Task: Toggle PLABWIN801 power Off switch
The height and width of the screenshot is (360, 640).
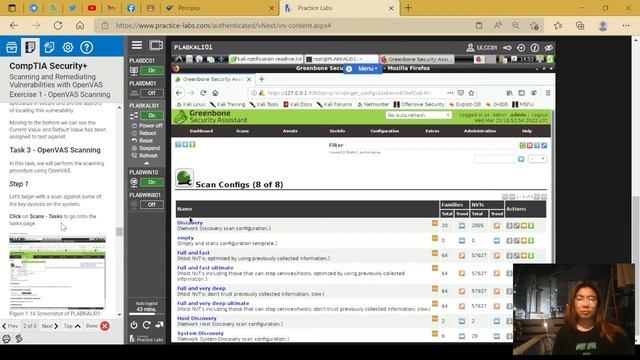Action: [x=151, y=204]
